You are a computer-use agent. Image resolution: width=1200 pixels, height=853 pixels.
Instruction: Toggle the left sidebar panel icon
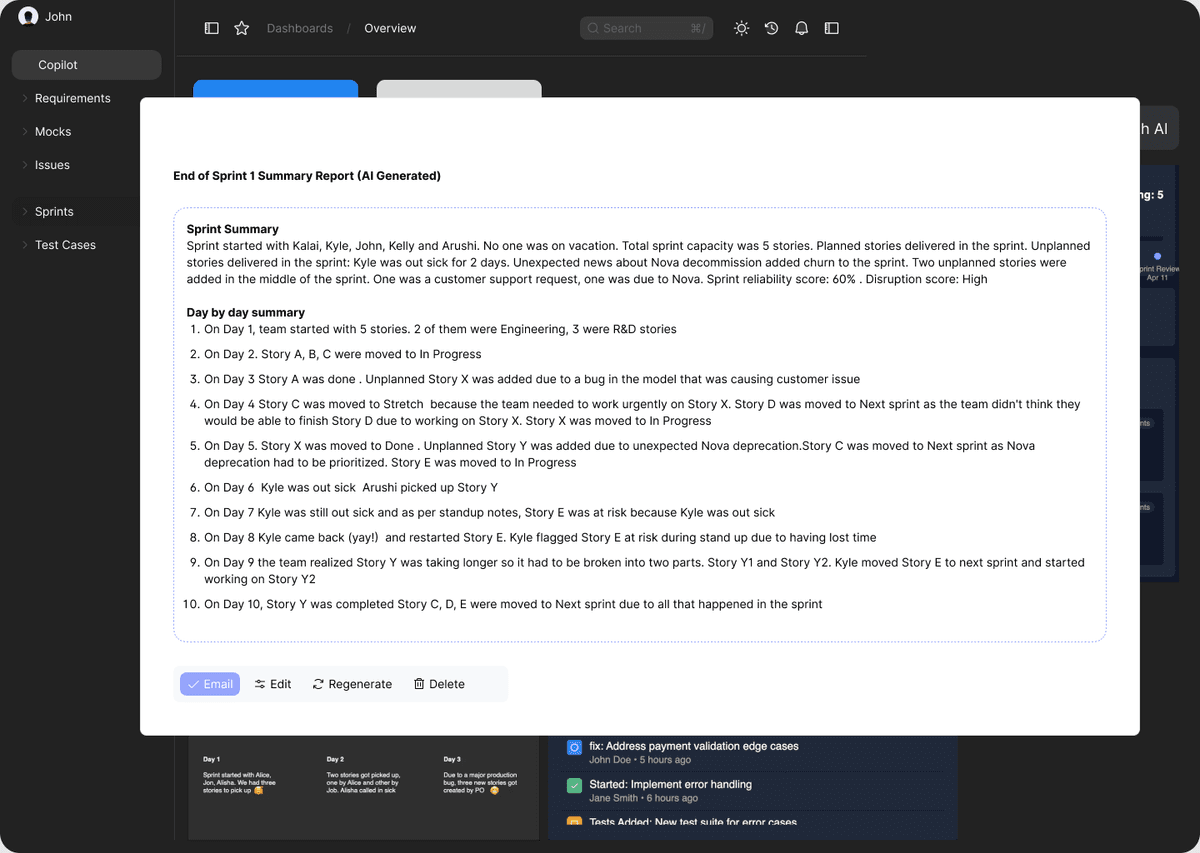pyautogui.click(x=211, y=28)
